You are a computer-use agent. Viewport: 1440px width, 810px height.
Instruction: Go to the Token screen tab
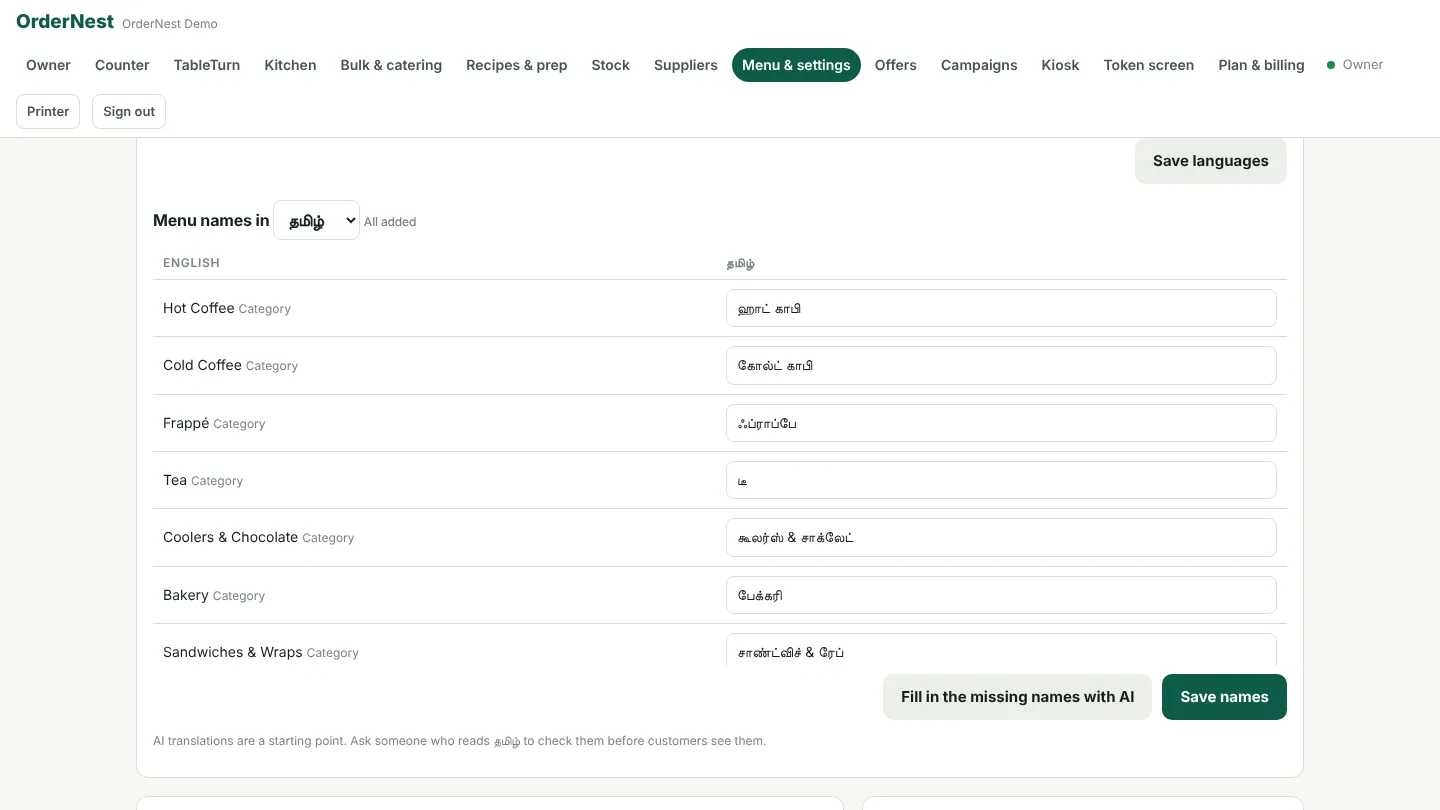1148,65
